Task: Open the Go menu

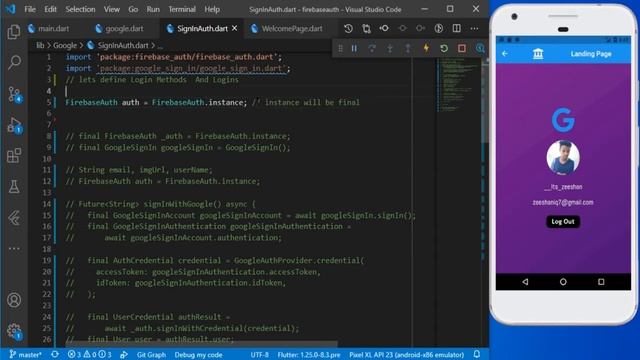Action: (133, 9)
